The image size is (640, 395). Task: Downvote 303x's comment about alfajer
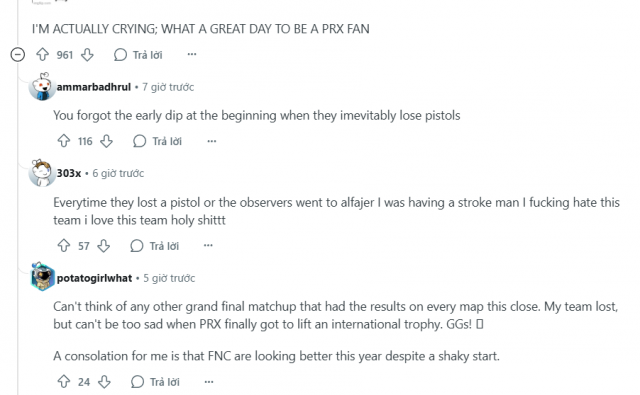tap(104, 246)
